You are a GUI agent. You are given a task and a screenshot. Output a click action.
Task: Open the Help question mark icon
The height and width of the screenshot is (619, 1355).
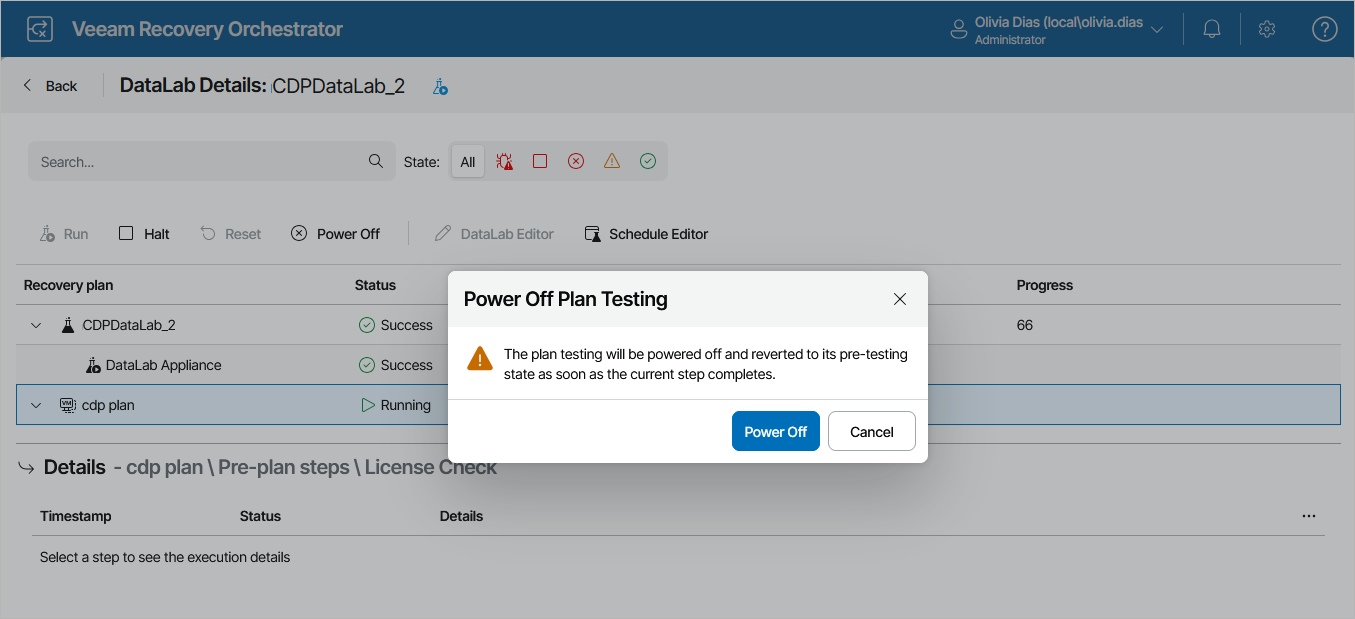pos(1324,29)
